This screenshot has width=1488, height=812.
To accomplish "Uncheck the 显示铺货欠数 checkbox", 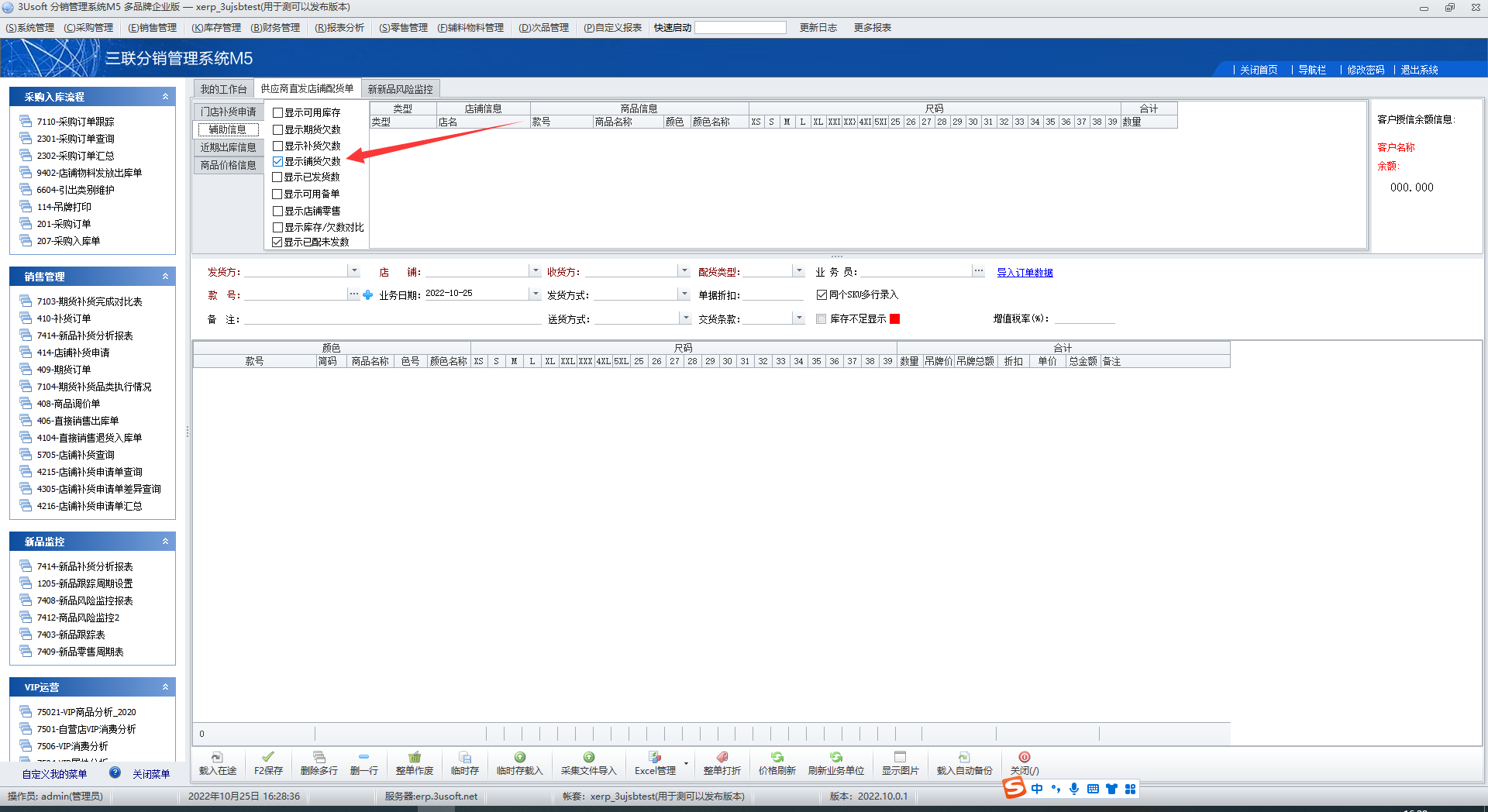I will point(277,161).
